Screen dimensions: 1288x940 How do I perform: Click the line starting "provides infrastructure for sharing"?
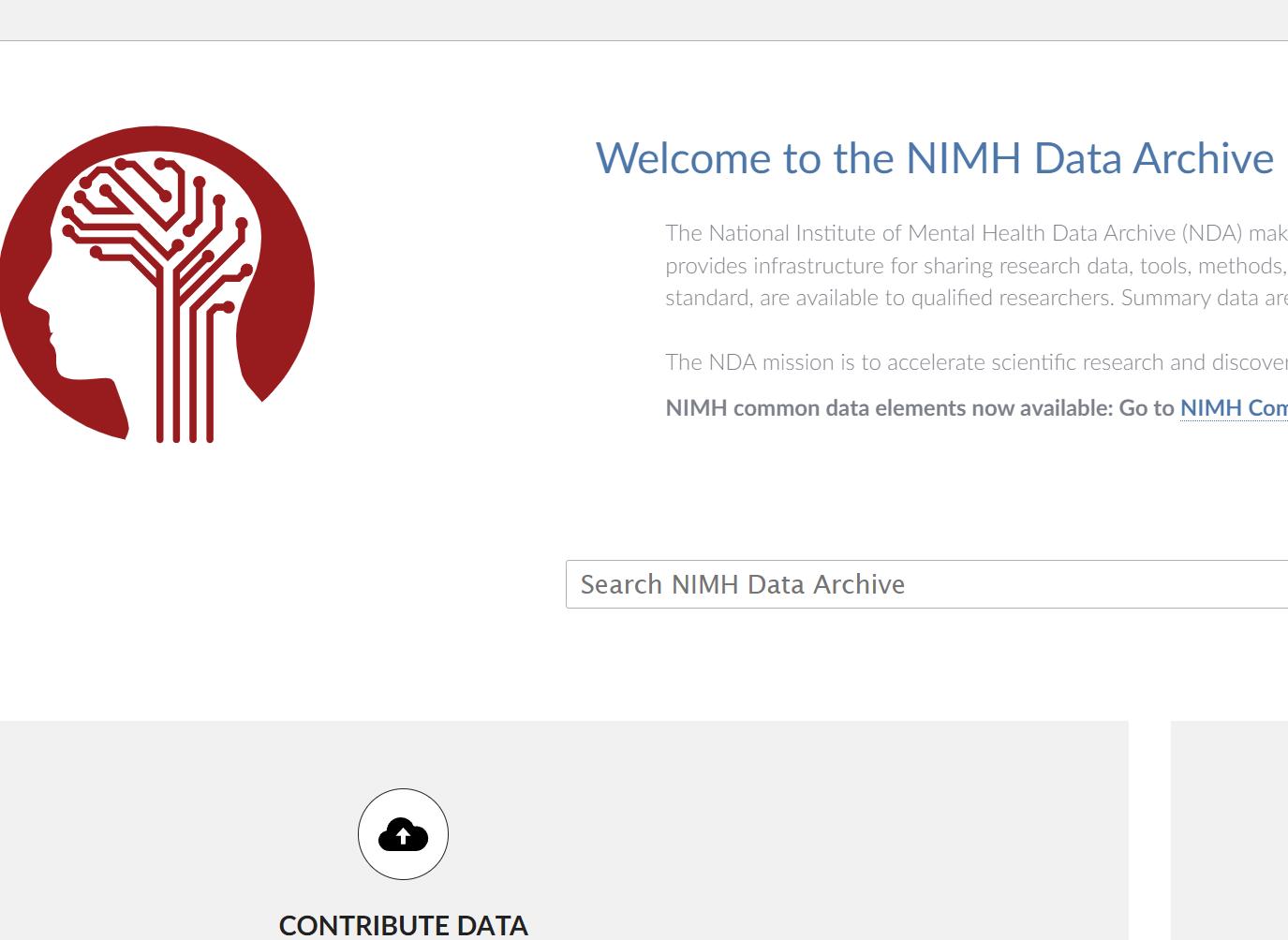974,266
